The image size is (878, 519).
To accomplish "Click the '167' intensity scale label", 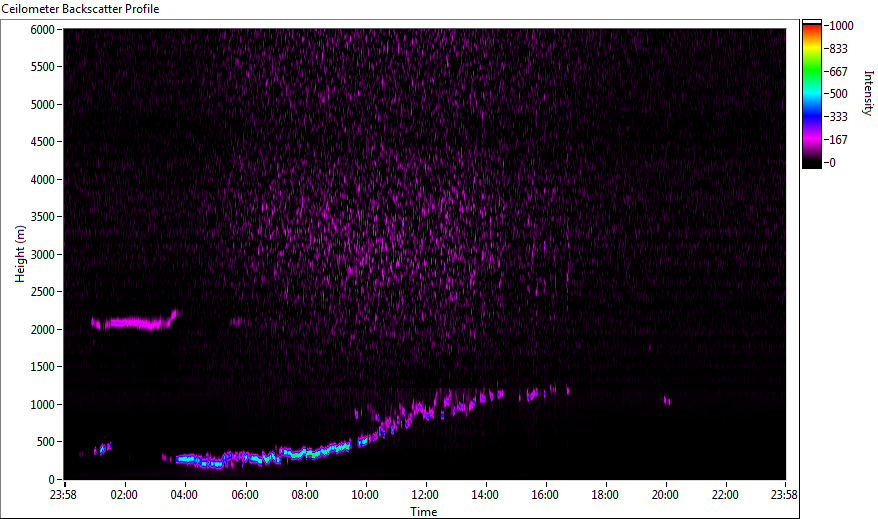I will click(838, 140).
